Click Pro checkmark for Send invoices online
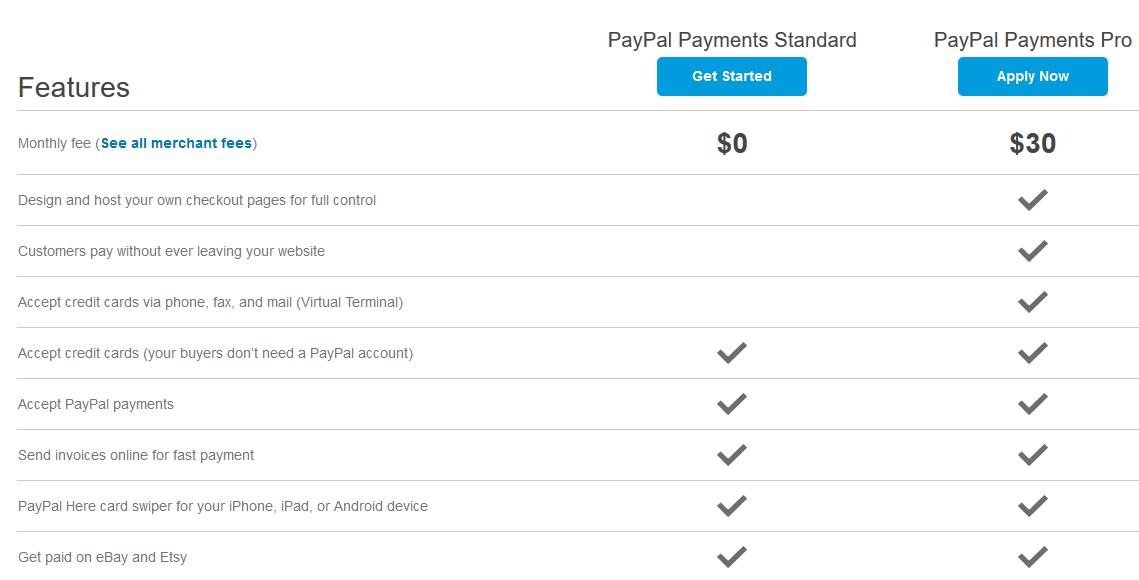This screenshot has width=1139, height=580. [x=1032, y=455]
